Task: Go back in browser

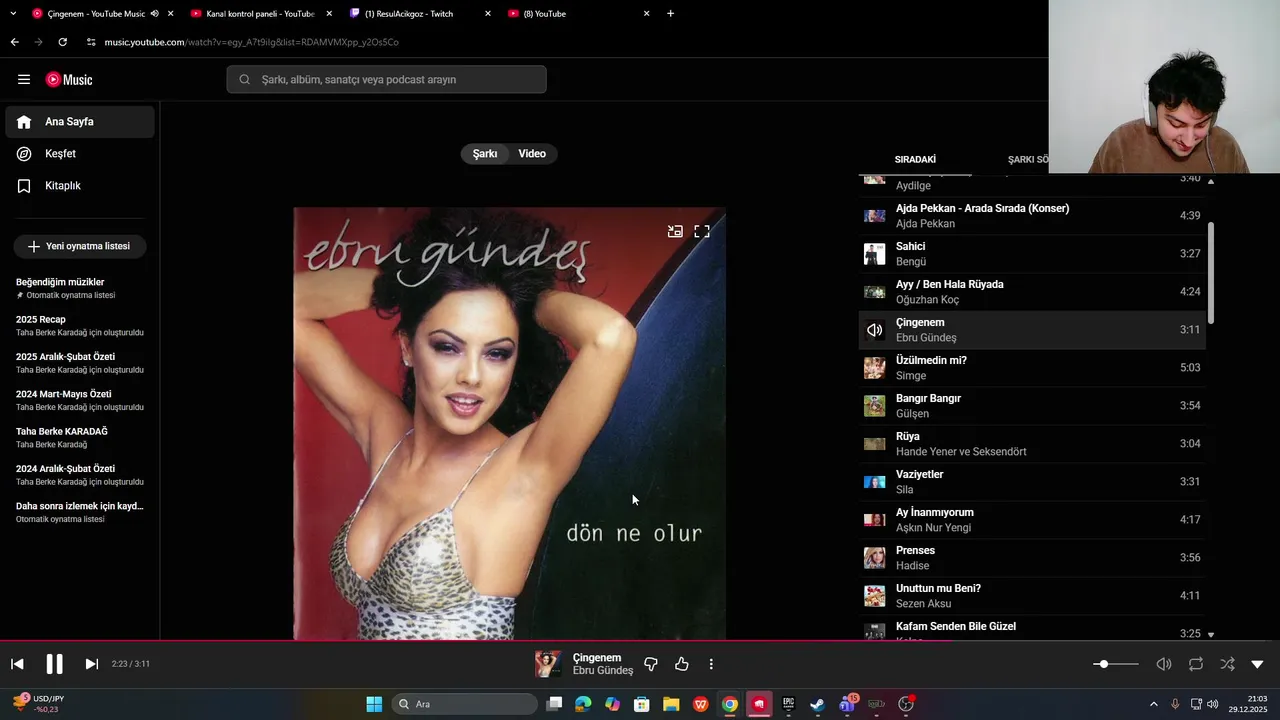Action: click(14, 42)
